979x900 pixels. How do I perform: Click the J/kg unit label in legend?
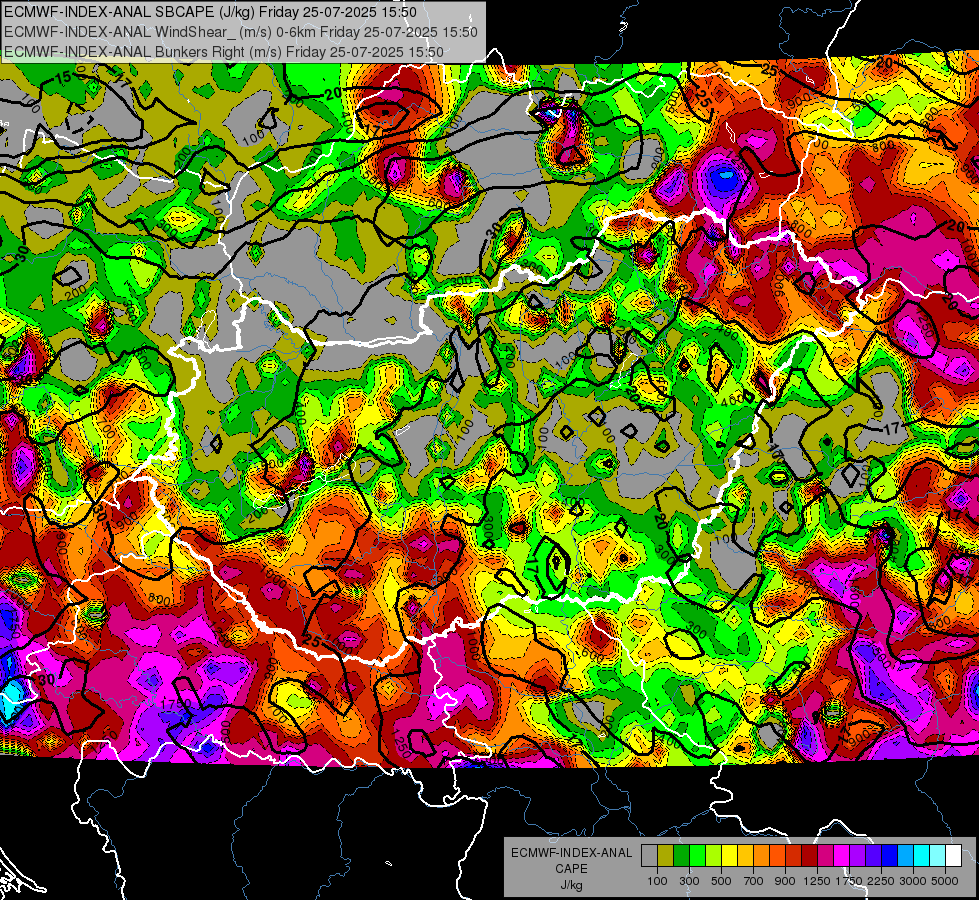tap(571, 885)
